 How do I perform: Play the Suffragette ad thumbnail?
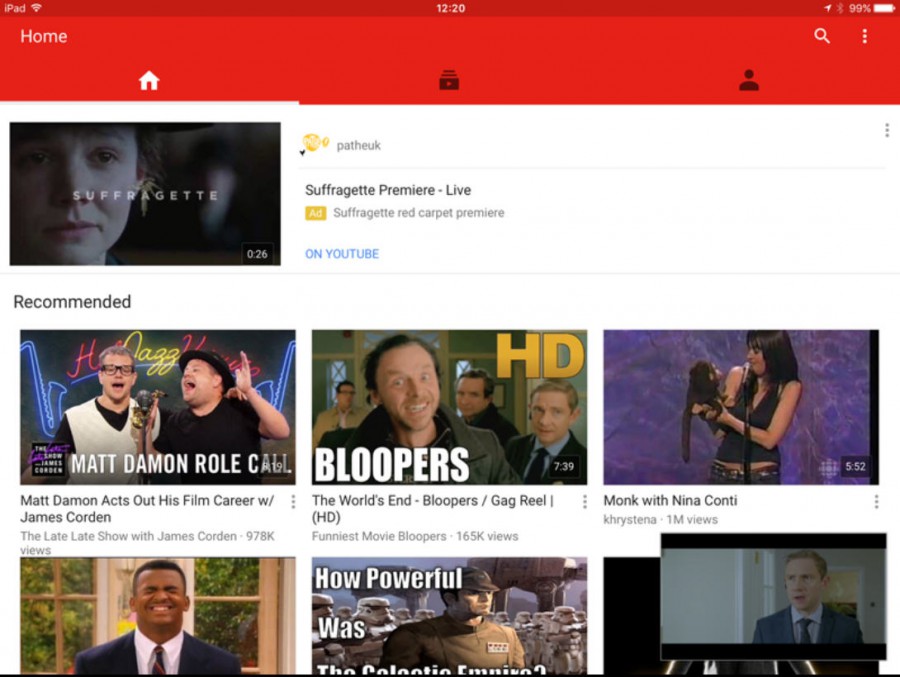point(144,193)
